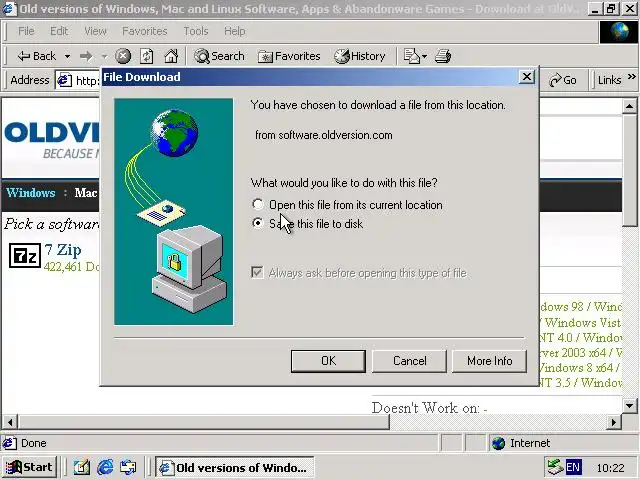
Task: Click the Mail toolbar icon
Action: 411,56
